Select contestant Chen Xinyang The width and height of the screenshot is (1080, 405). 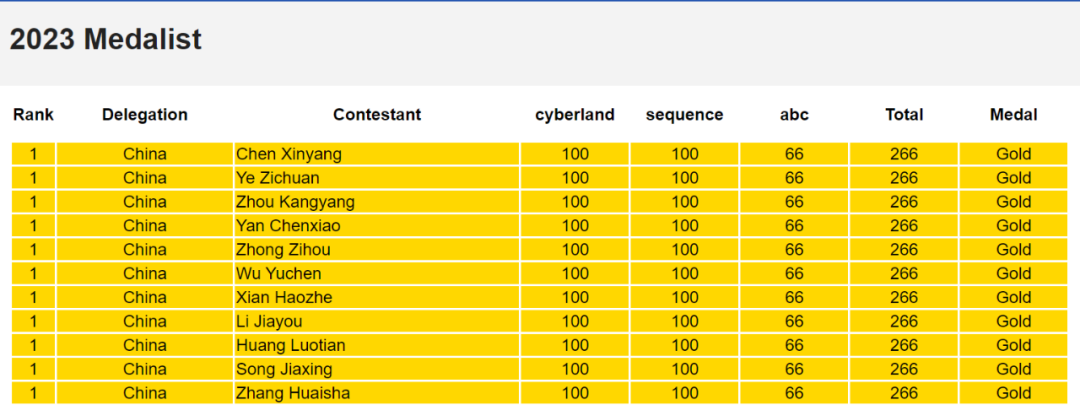[289, 154]
